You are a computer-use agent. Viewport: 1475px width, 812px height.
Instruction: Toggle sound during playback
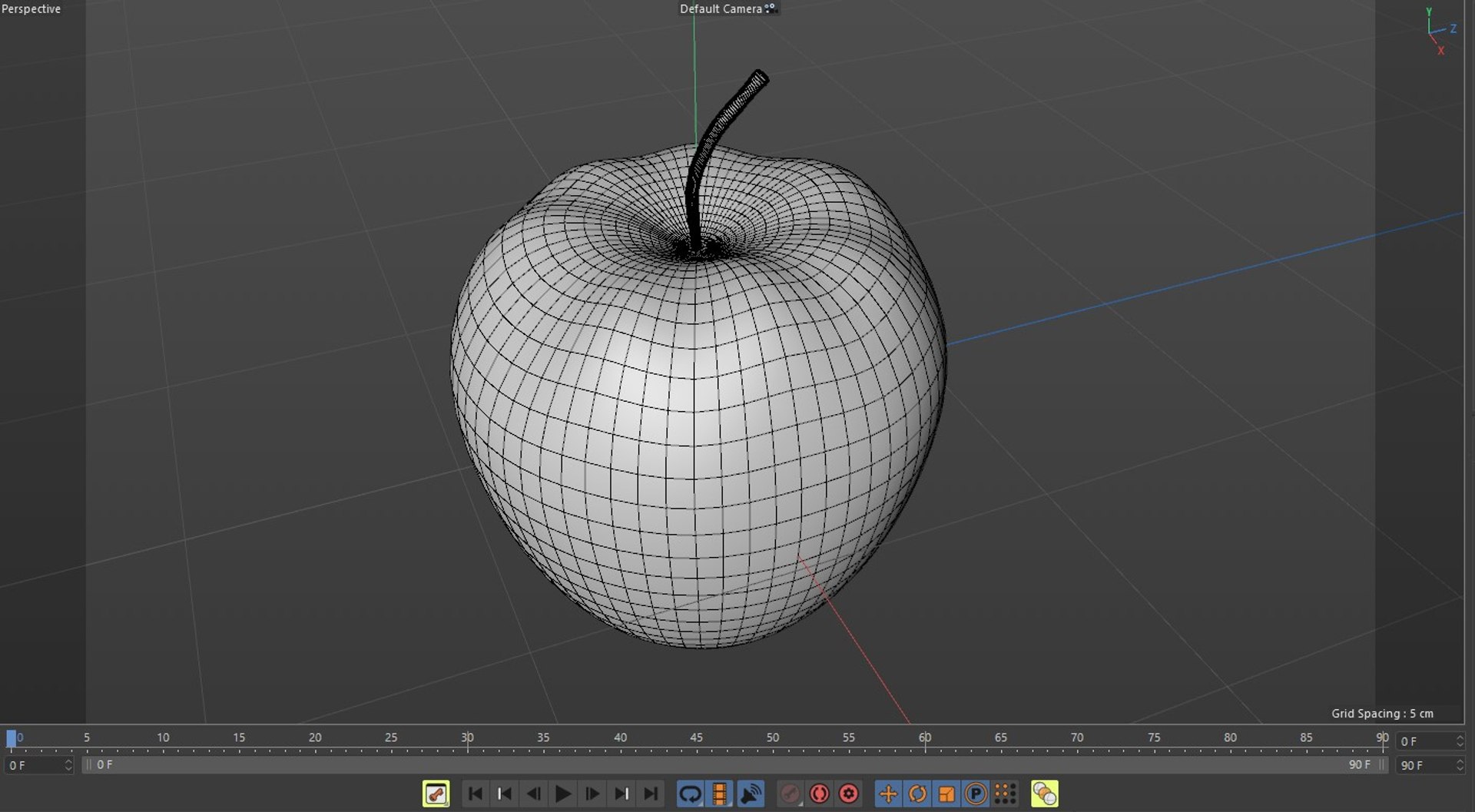tap(750, 794)
